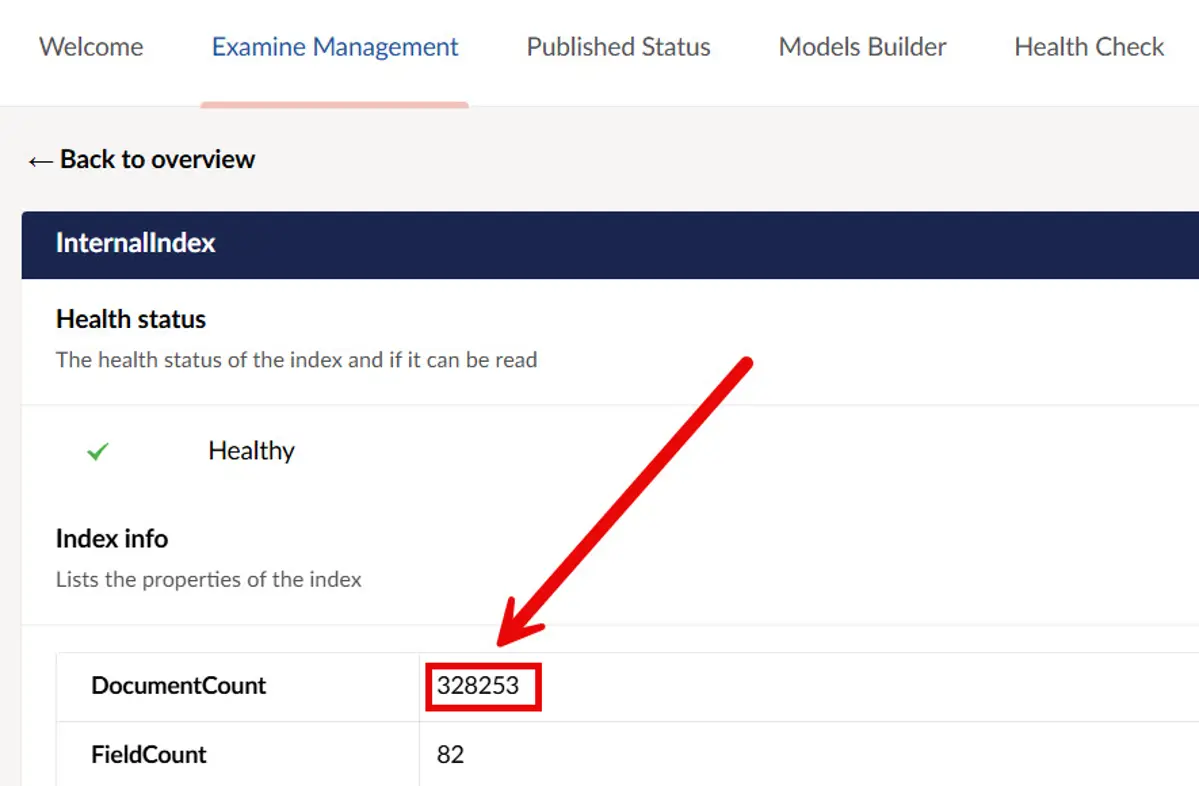
Task: Click the FieldCount value 82
Action: click(450, 754)
